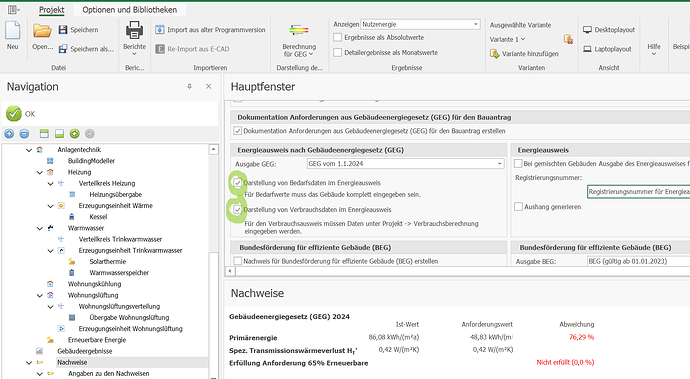
Task: Click into the Registrierungsnummer input field
Action: tap(639, 192)
